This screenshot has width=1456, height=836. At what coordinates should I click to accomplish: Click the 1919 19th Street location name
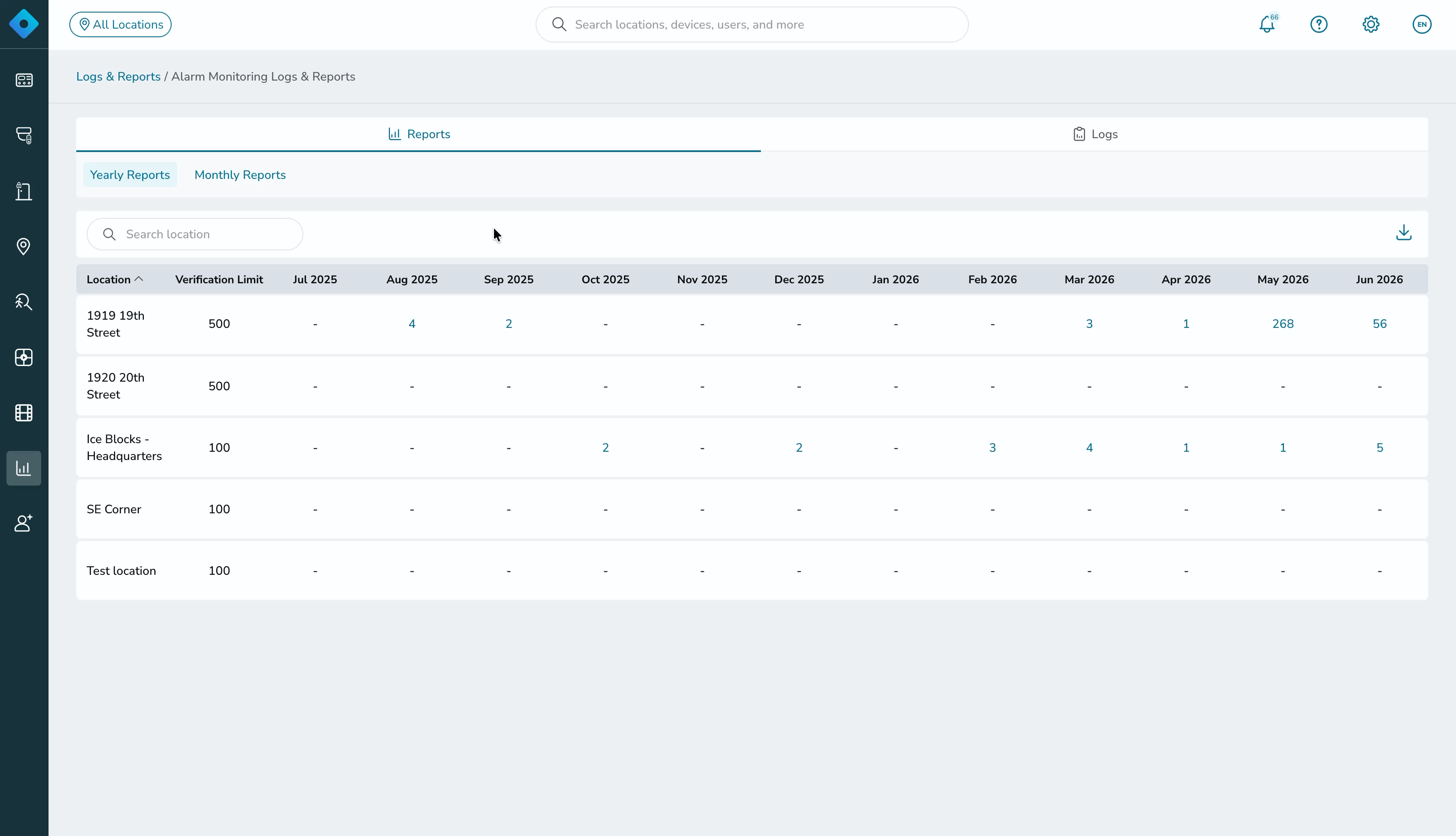pos(115,324)
